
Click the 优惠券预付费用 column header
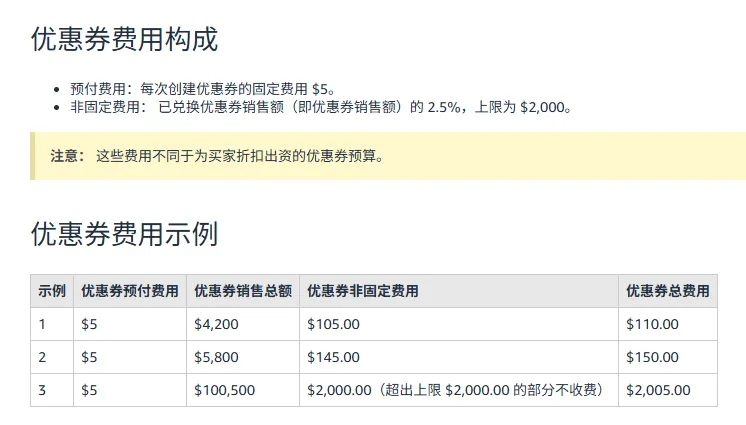tap(130, 291)
